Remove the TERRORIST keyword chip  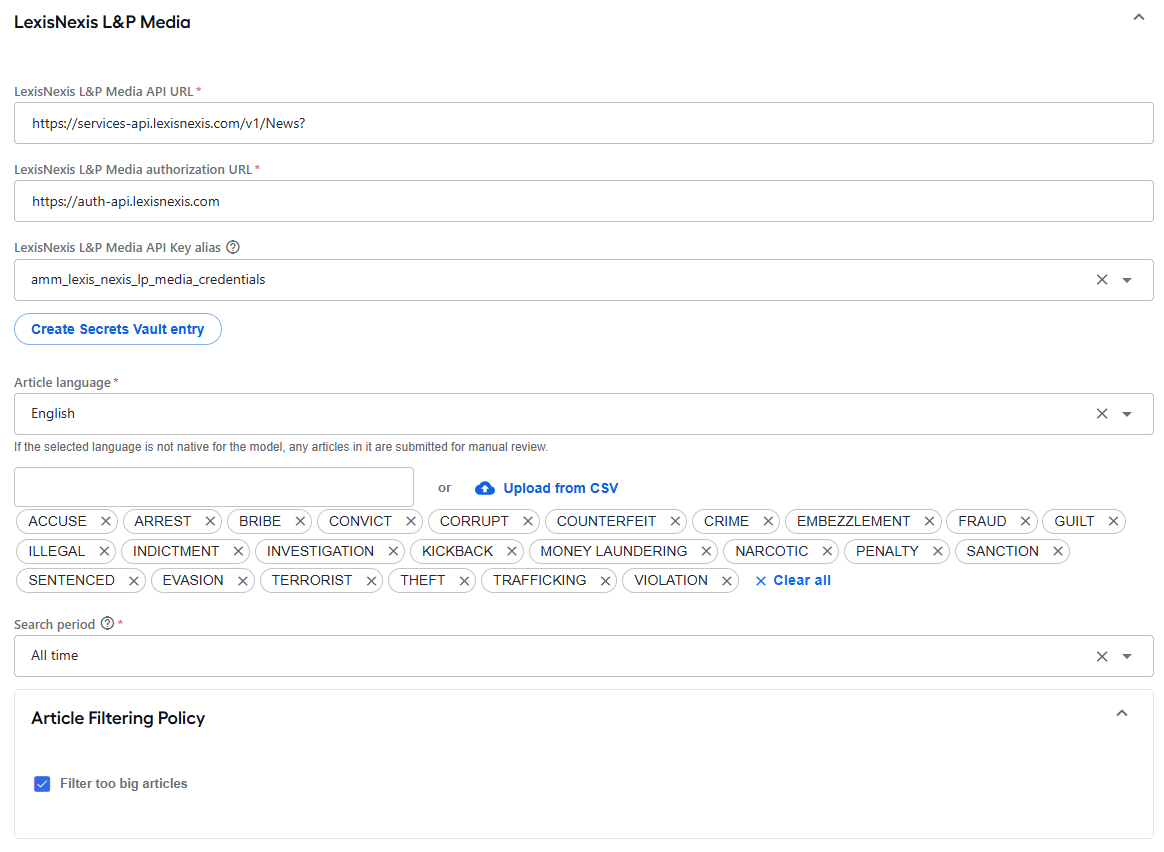point(371,581)
